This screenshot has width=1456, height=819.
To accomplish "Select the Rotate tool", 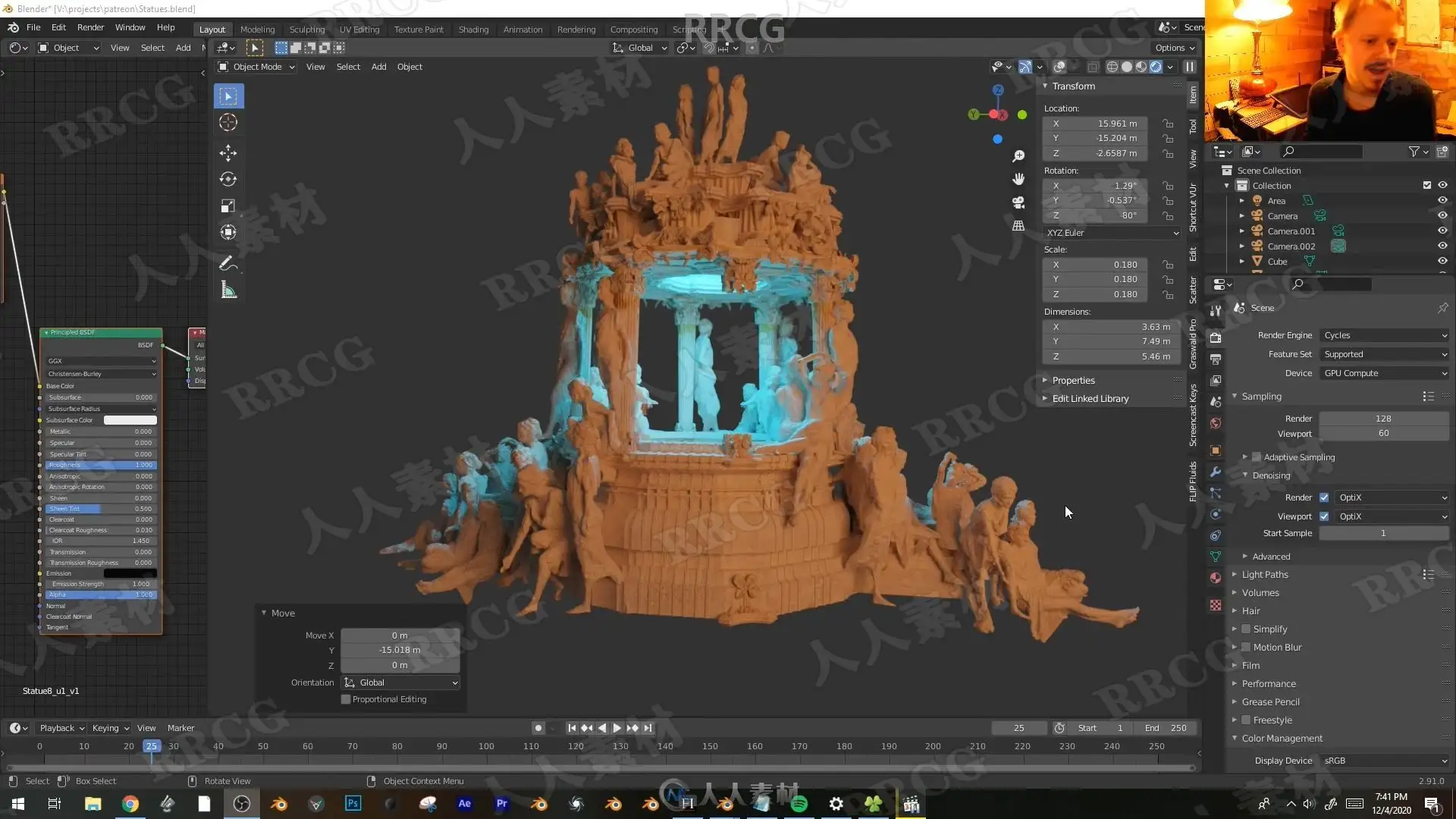I will tap(228, 179).
